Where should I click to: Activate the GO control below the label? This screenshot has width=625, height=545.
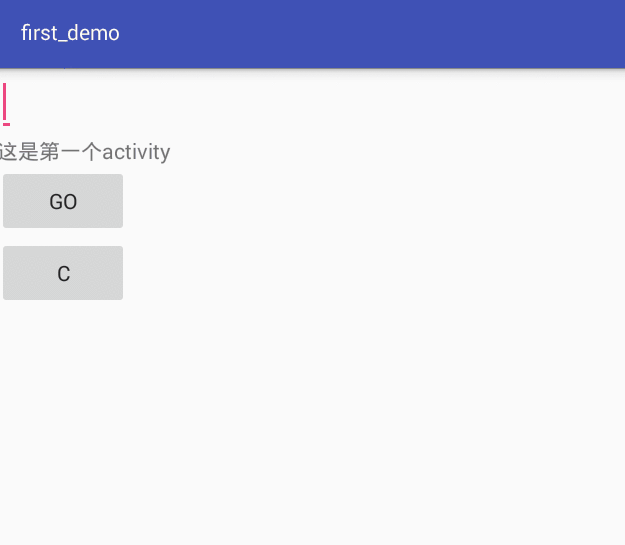pos(63,201)
